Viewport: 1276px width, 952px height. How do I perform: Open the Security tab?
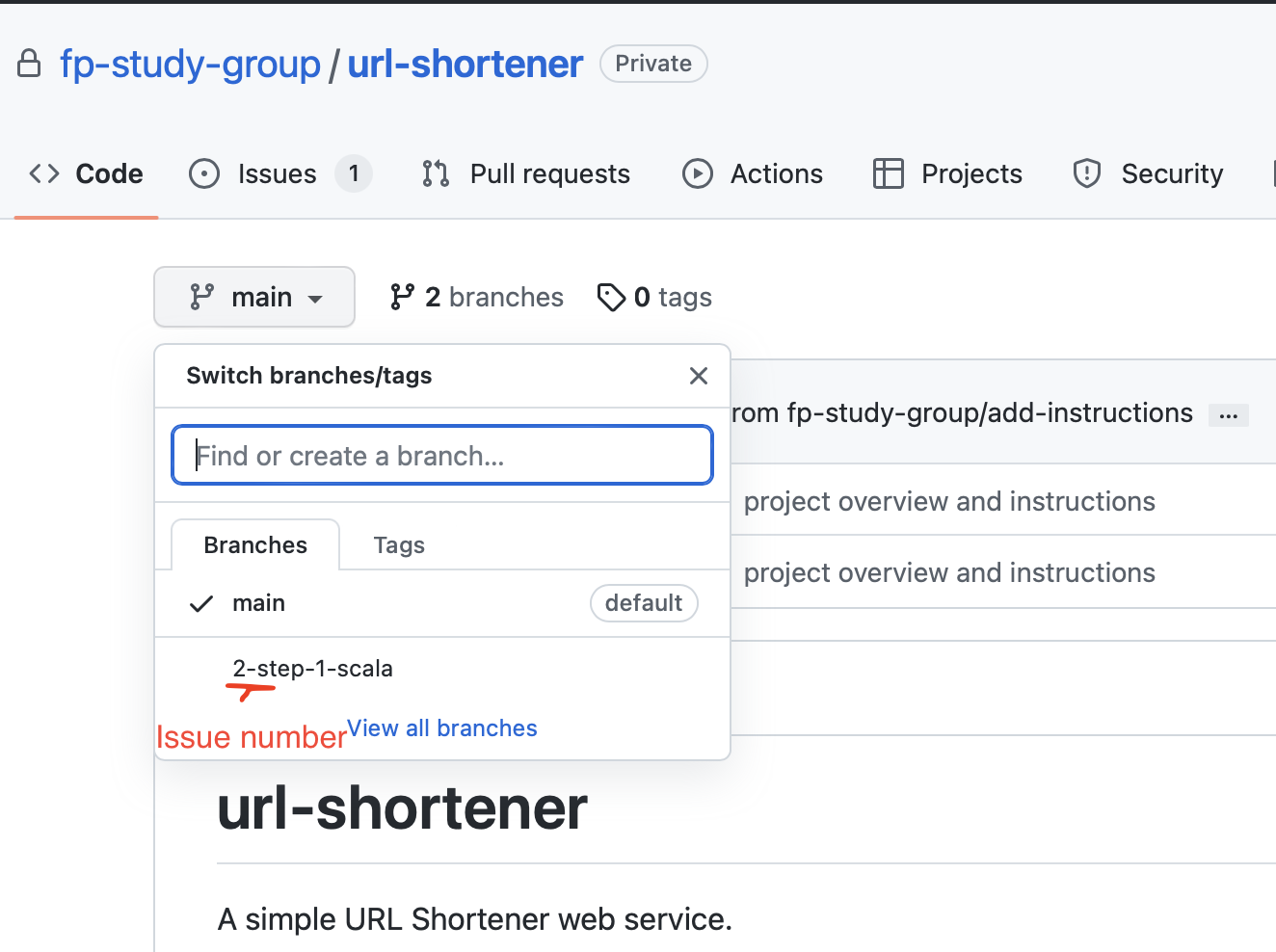pos(1148,173)
